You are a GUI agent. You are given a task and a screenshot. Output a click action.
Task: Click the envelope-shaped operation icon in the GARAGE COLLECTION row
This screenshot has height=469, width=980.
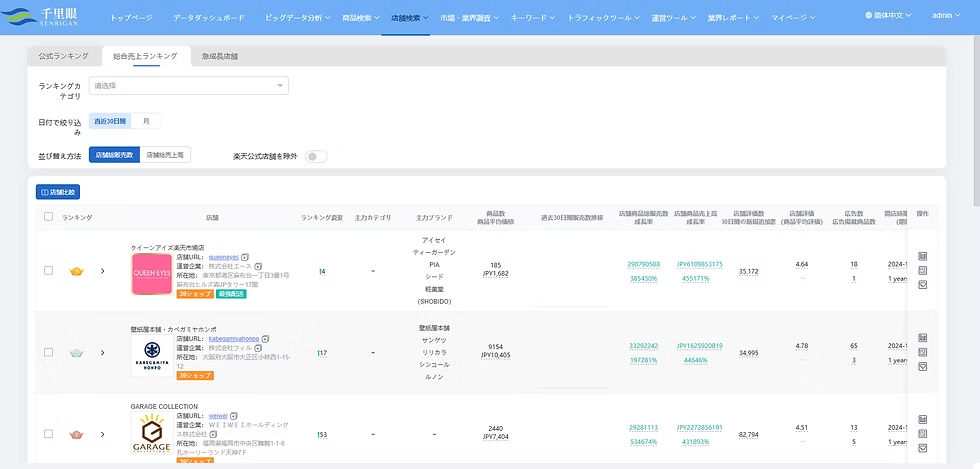coord(922,448)
